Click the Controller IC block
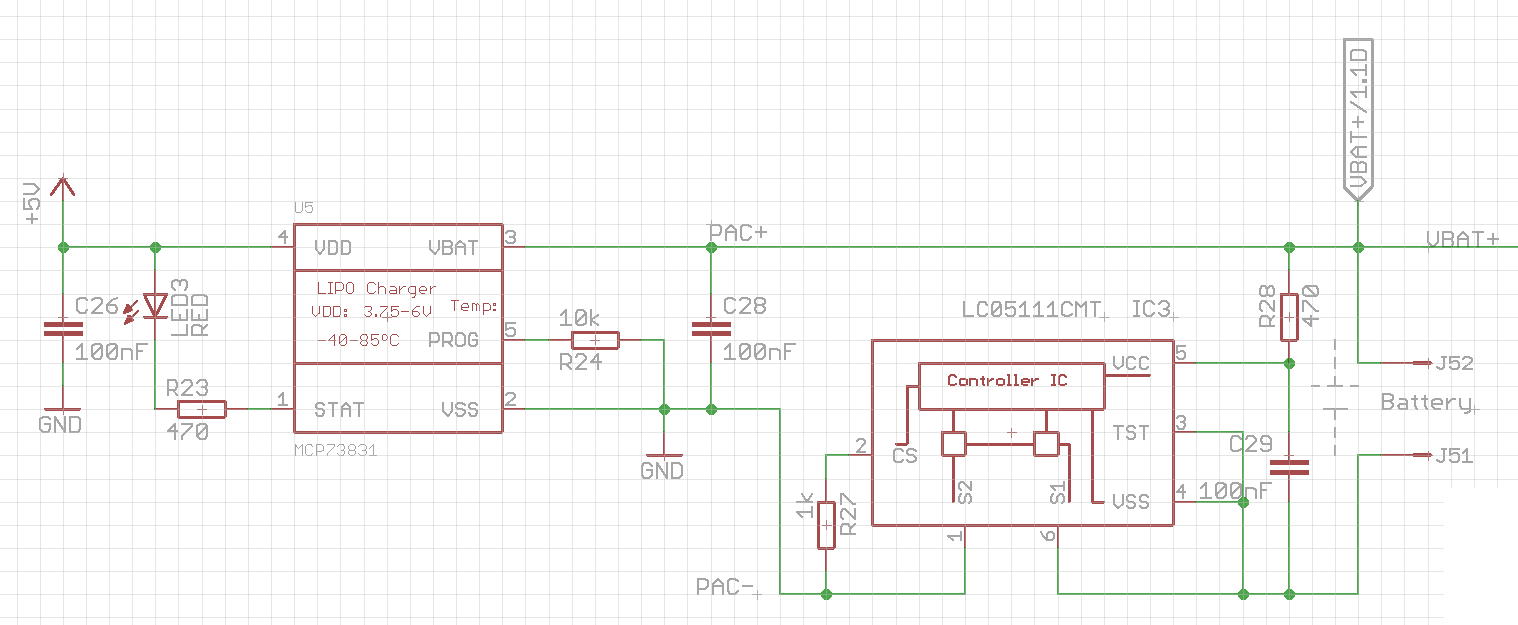The height and width of the screenshot is (625, 1518). tap(1011, 386)
